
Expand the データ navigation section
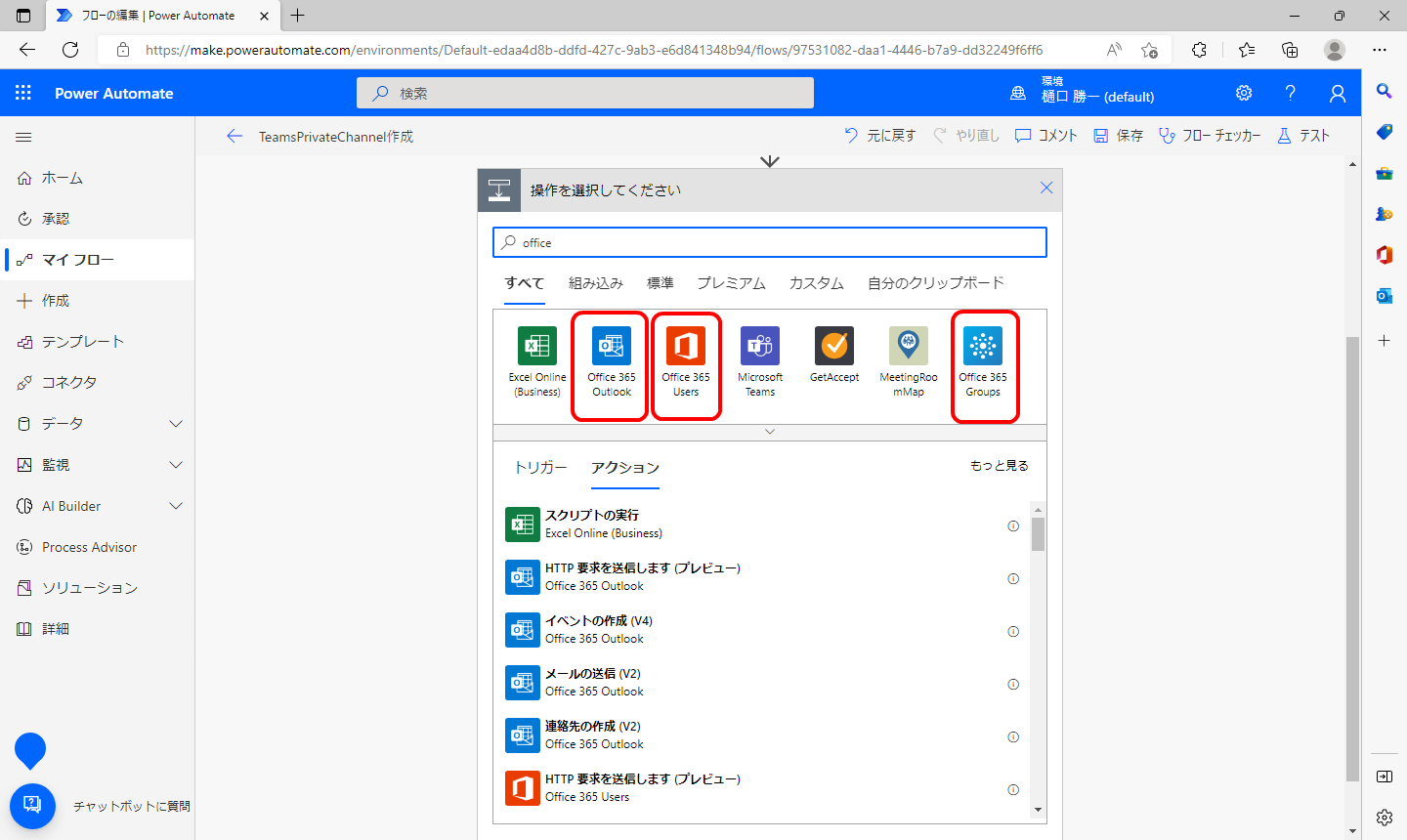[176, 424]
